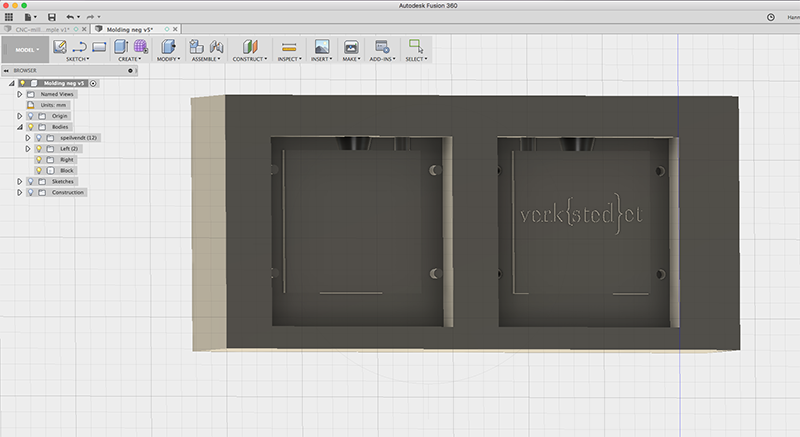The width and height of the screenshot is (800, 437).
Task: Open the File menu icon
Action: [28, 17]
